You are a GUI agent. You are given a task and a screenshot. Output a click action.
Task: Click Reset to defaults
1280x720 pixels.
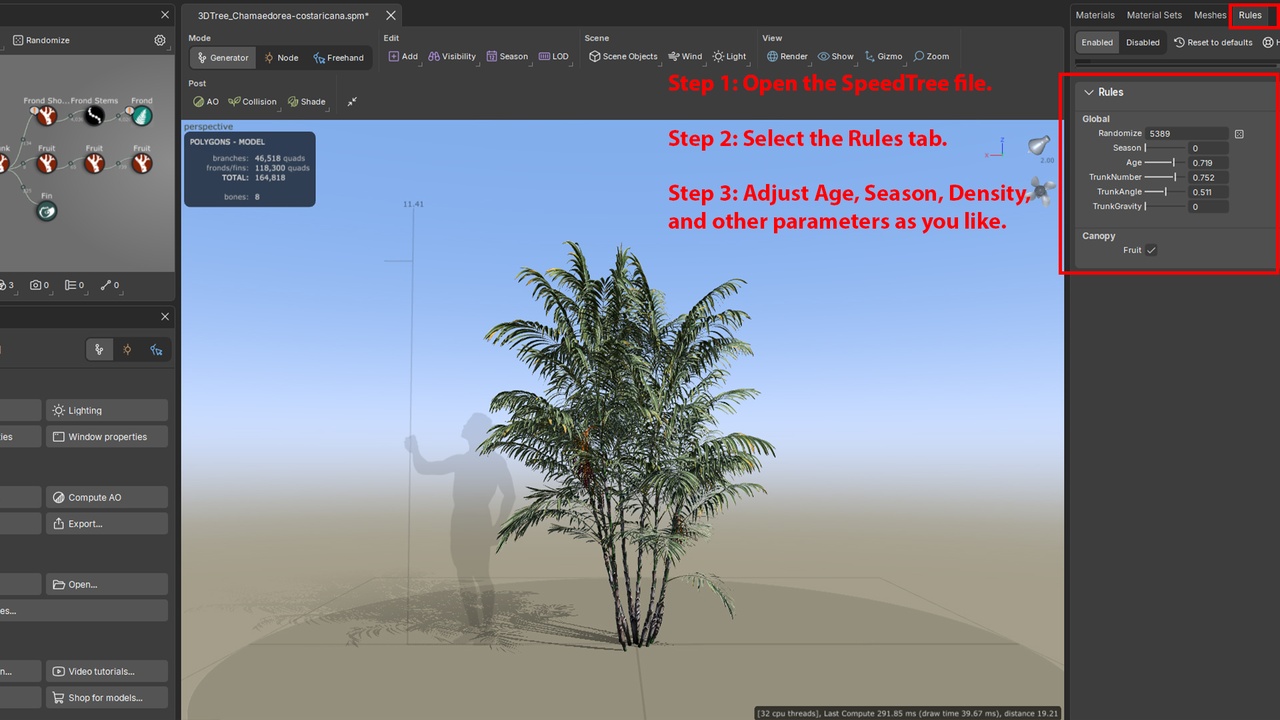(1213, 42)
